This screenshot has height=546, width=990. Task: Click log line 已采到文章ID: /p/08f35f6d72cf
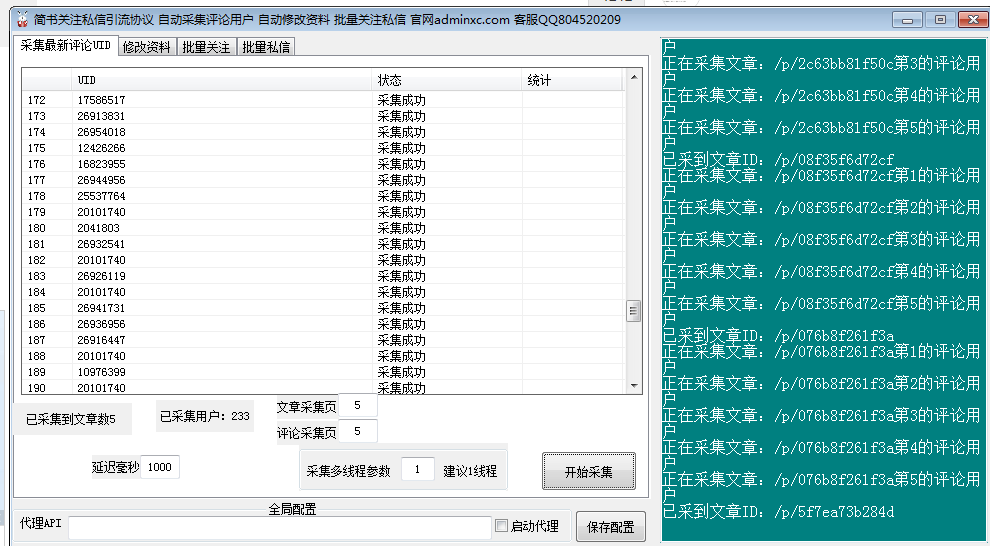pos(778,160)
